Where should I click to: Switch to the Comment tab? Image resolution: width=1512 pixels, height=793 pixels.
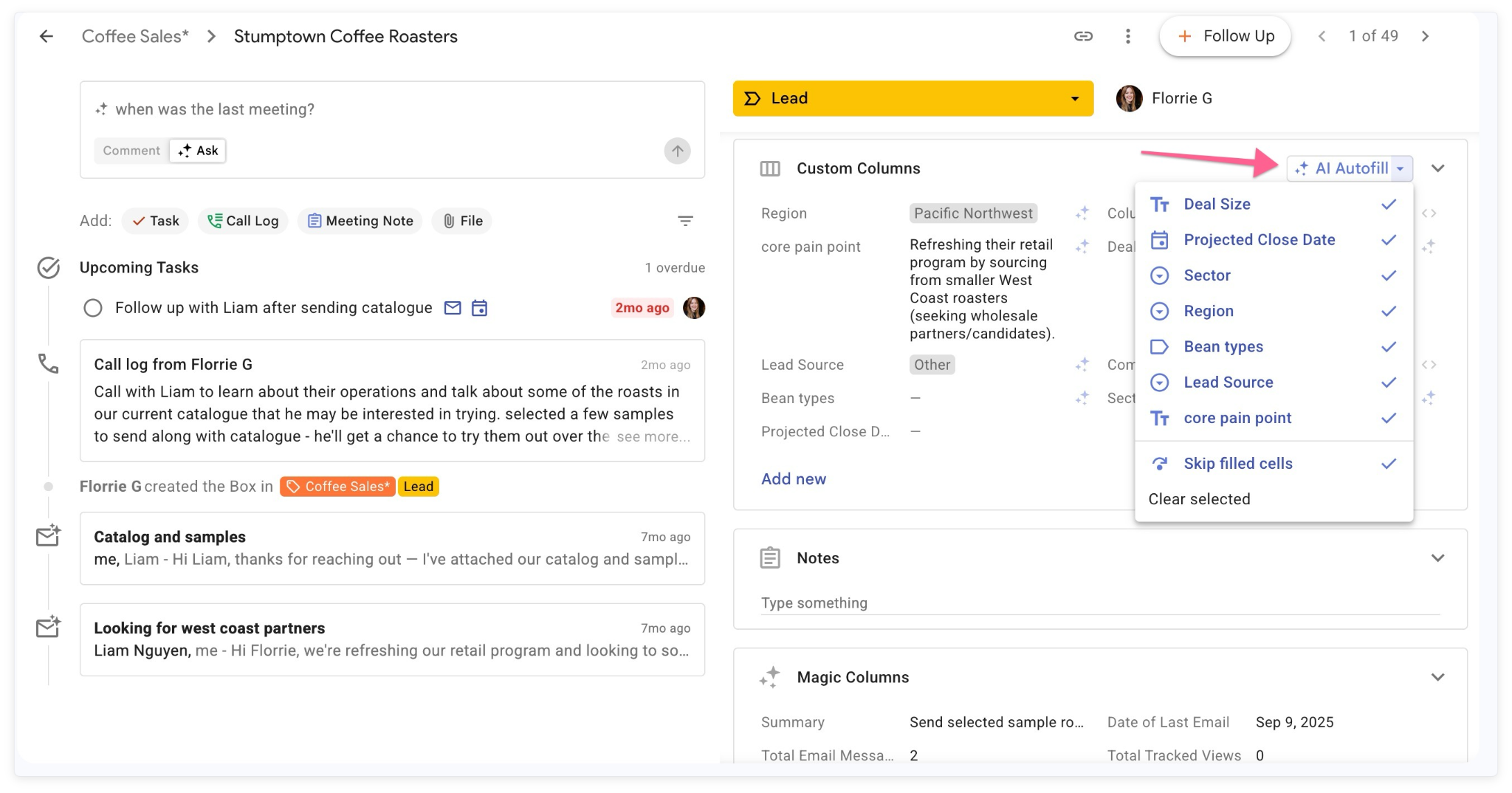tap(131, 151)
